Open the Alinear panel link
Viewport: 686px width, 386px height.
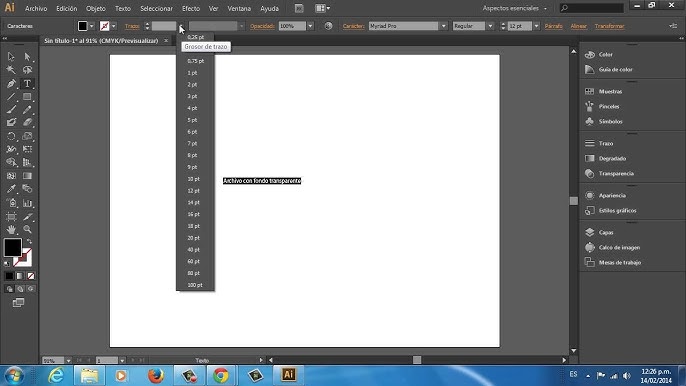pyautogui.click(x=578, y=26)
